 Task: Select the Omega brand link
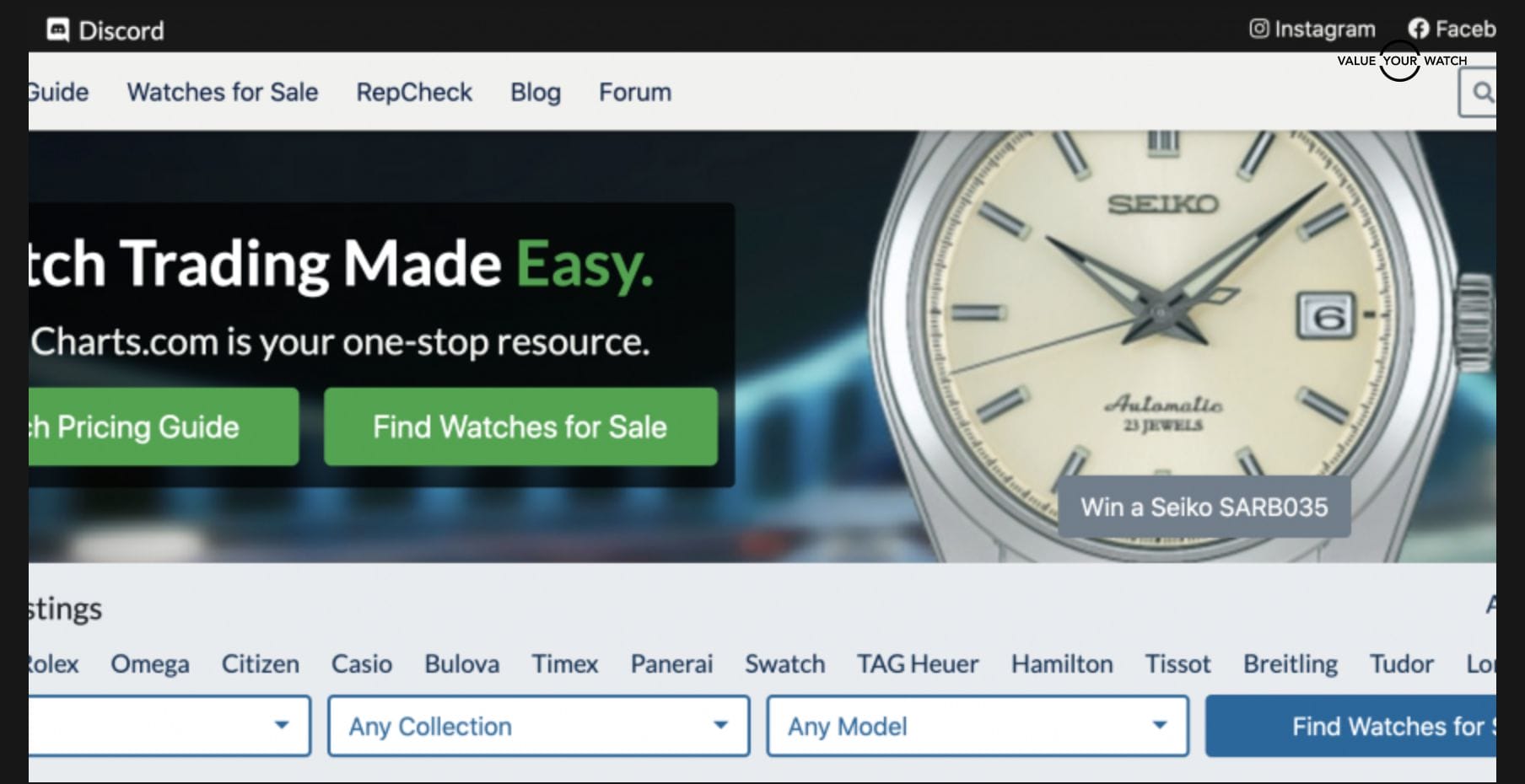point(150,664)
